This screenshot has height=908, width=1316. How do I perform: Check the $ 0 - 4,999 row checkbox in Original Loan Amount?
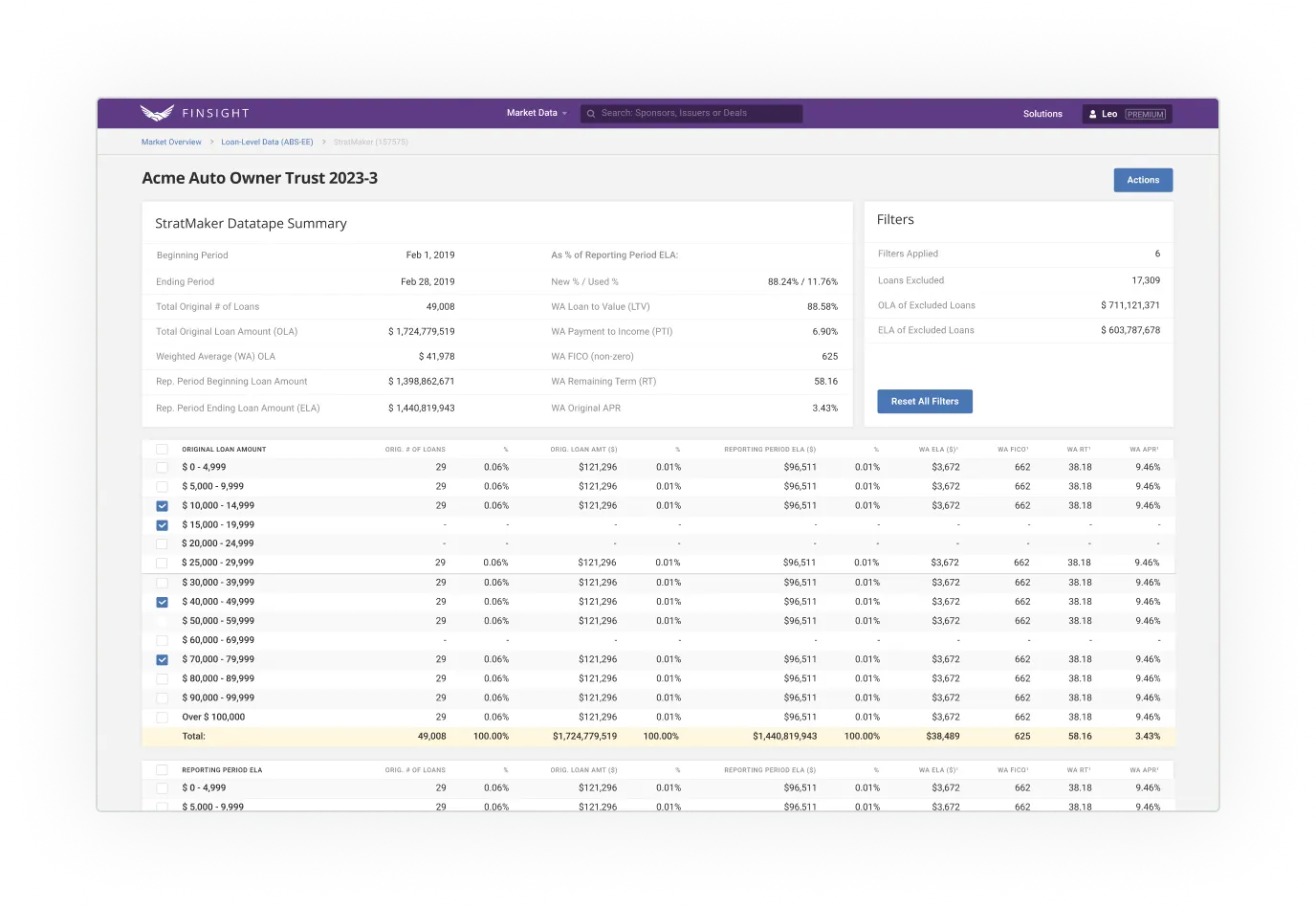[x=162, y=468]
